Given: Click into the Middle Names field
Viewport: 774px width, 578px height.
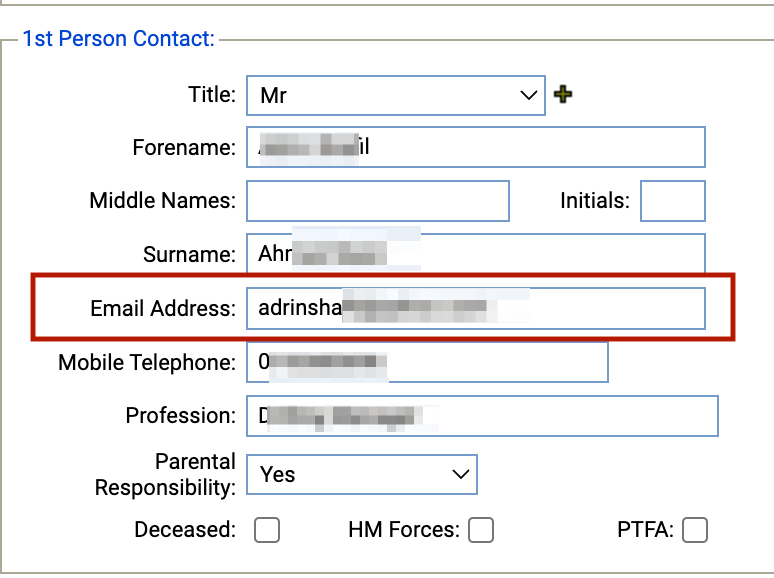Looking at the screenshot, I should click(377, 201).
